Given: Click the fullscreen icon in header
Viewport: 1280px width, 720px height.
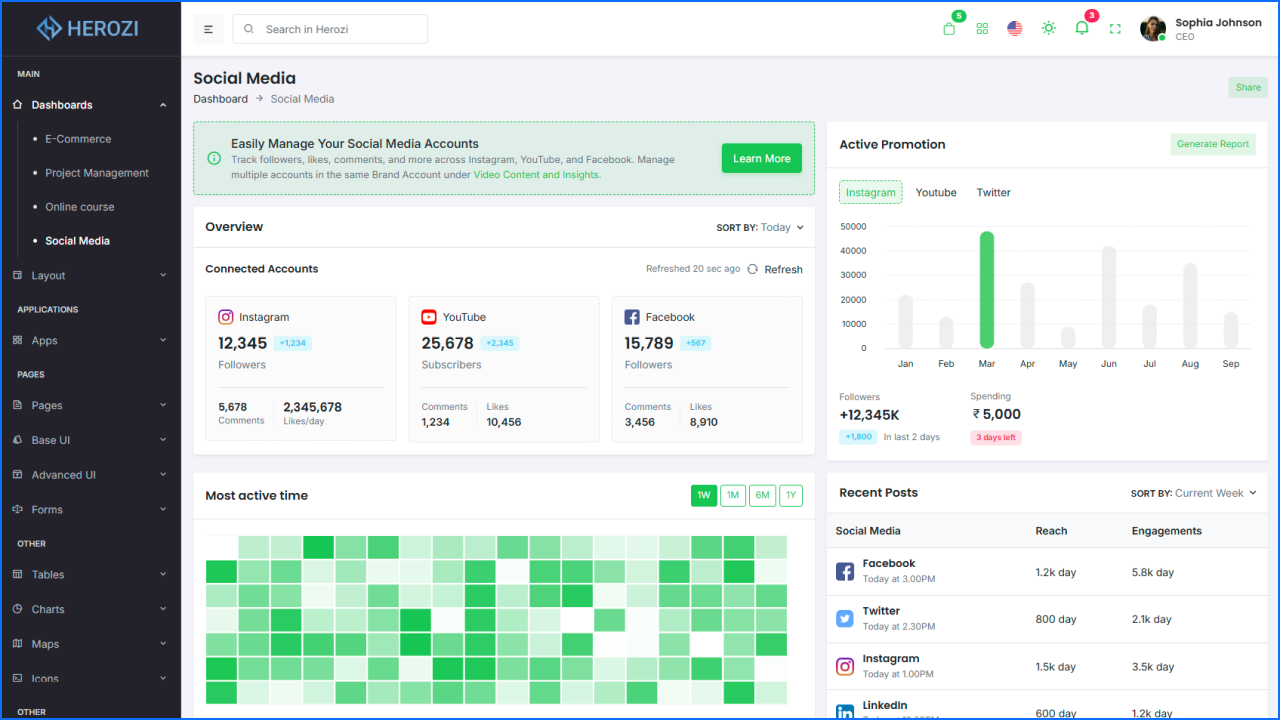Looking at the screenshot, I should click(x=1115, y=29).
